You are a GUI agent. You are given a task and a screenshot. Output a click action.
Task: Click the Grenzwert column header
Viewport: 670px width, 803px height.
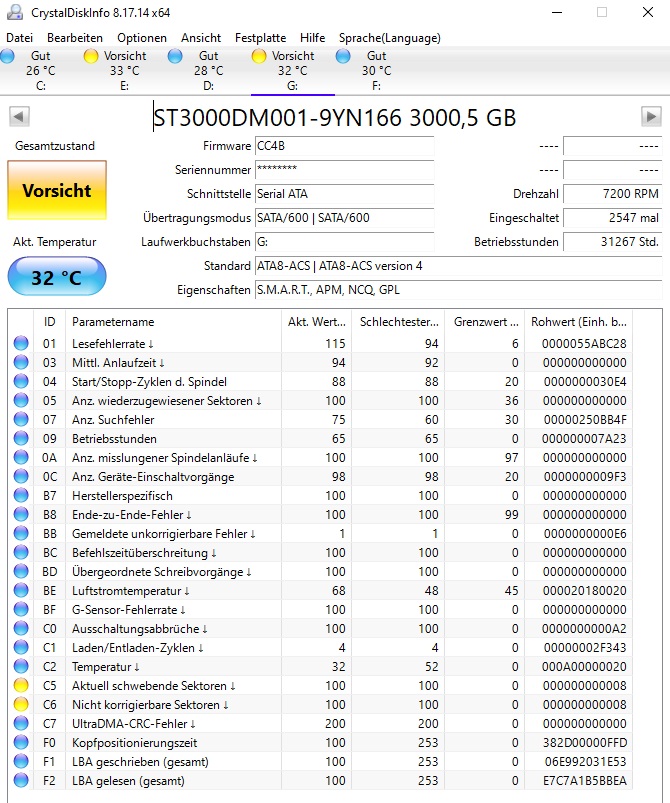(485, 322)
